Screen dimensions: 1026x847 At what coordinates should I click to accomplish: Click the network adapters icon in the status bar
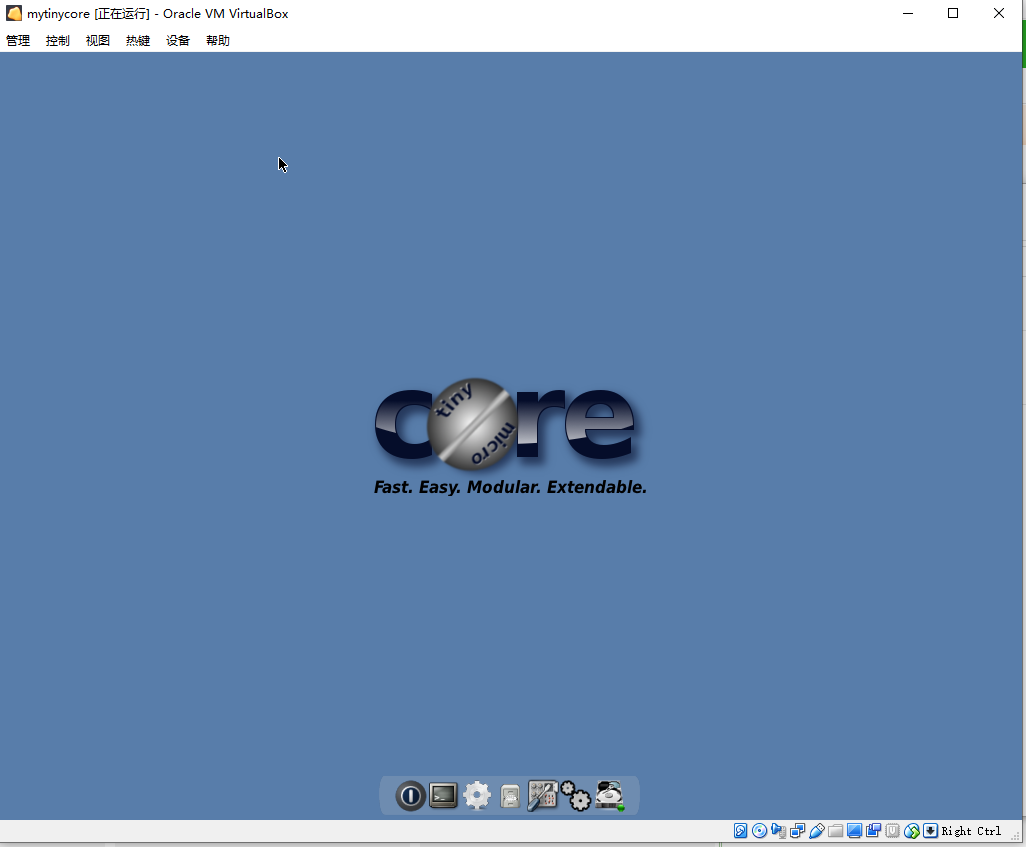[797, 830]
